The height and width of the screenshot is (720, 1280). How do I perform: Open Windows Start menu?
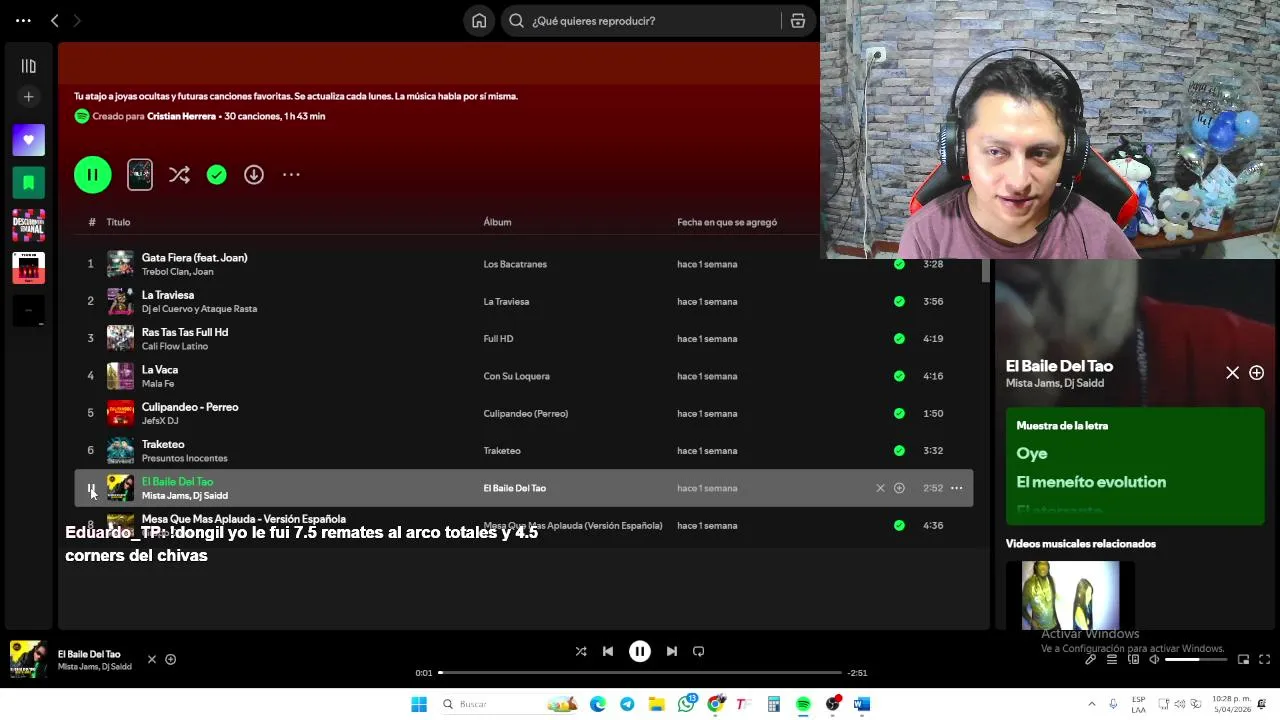click(419, 704)
